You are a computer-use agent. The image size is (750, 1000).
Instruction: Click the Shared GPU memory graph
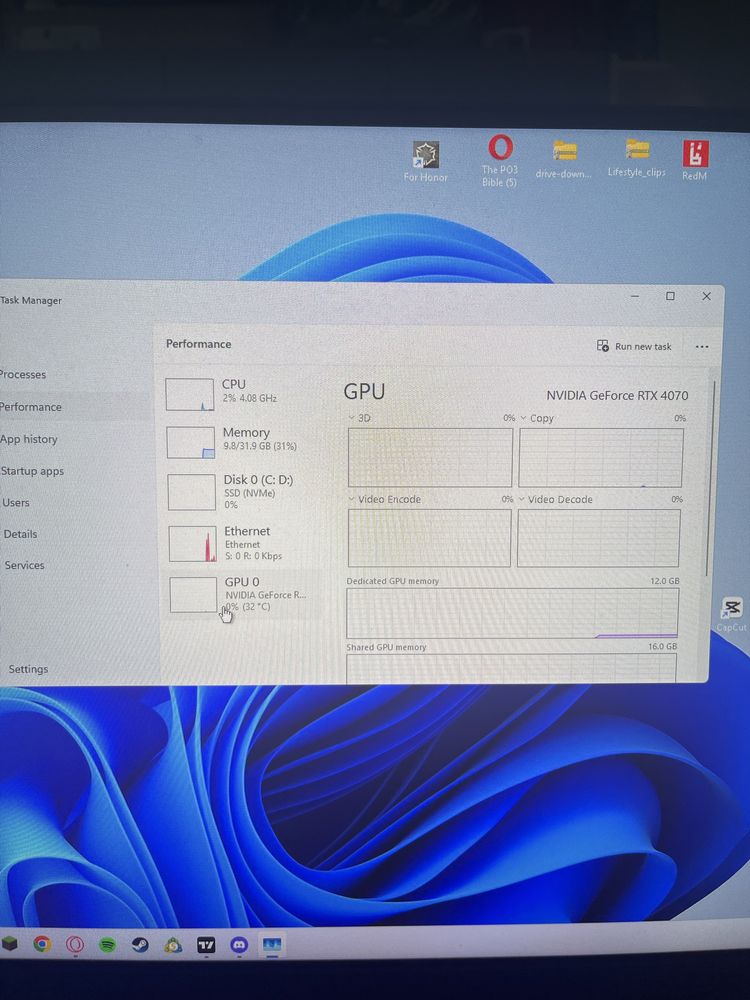pyautogui.click(x=511, y=668)
